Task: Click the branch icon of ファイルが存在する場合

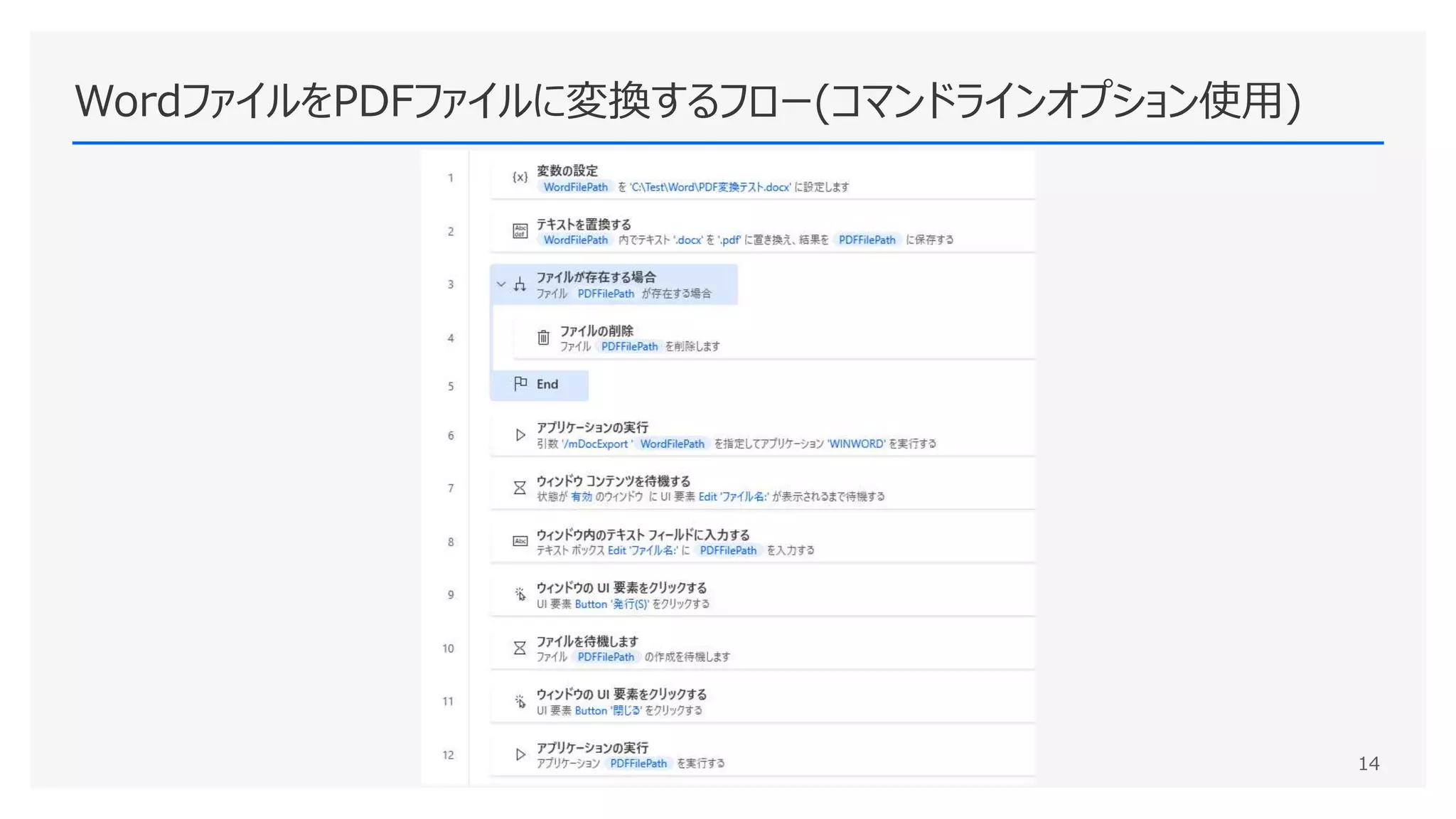Action: [x=520, y=284]
